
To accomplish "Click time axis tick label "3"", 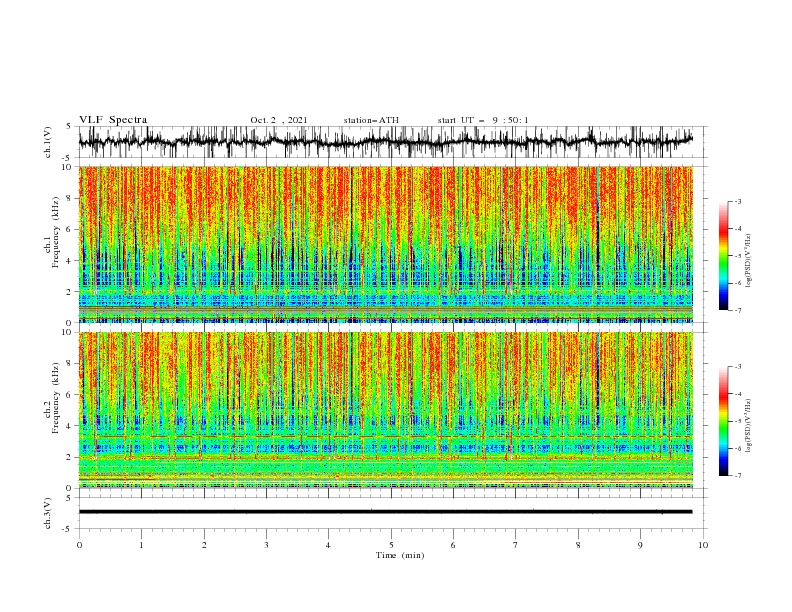I will coord(266,545).
